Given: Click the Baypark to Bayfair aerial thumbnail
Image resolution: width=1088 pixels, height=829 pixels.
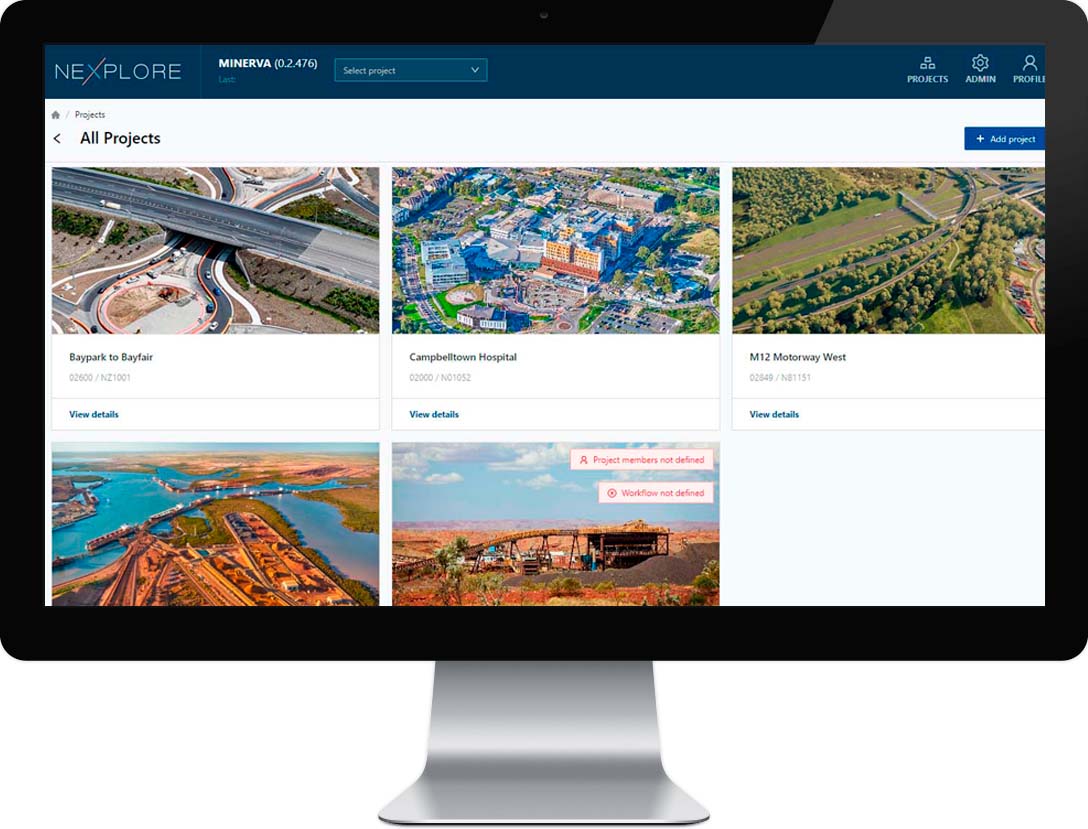Looking at the screenshot, I should pyautogui.click(x=215, y=250).
